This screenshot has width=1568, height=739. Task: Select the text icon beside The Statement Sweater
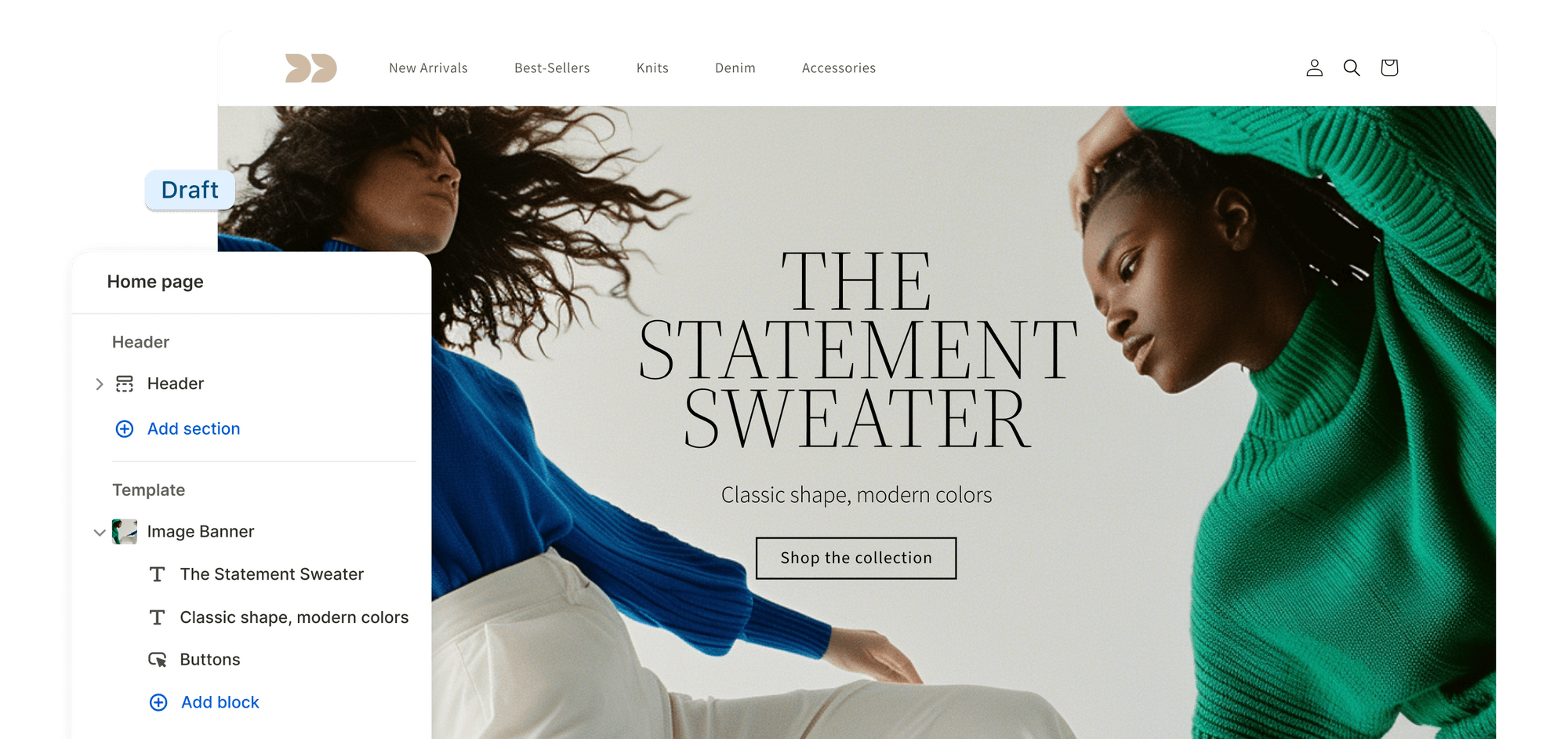pyautogui.click(x=158, y=574)
